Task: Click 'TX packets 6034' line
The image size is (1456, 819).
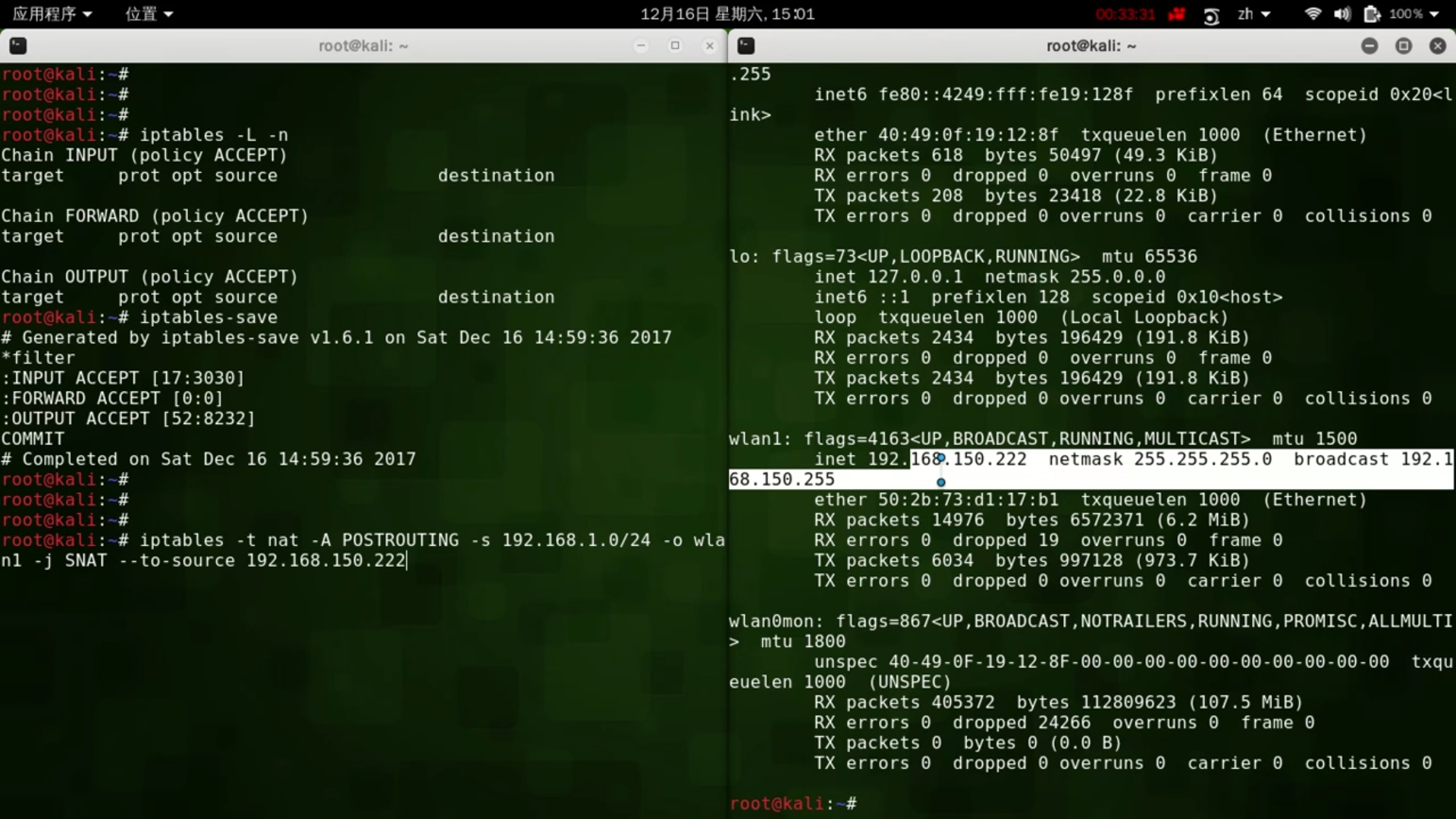Action: coord(1031,560)
